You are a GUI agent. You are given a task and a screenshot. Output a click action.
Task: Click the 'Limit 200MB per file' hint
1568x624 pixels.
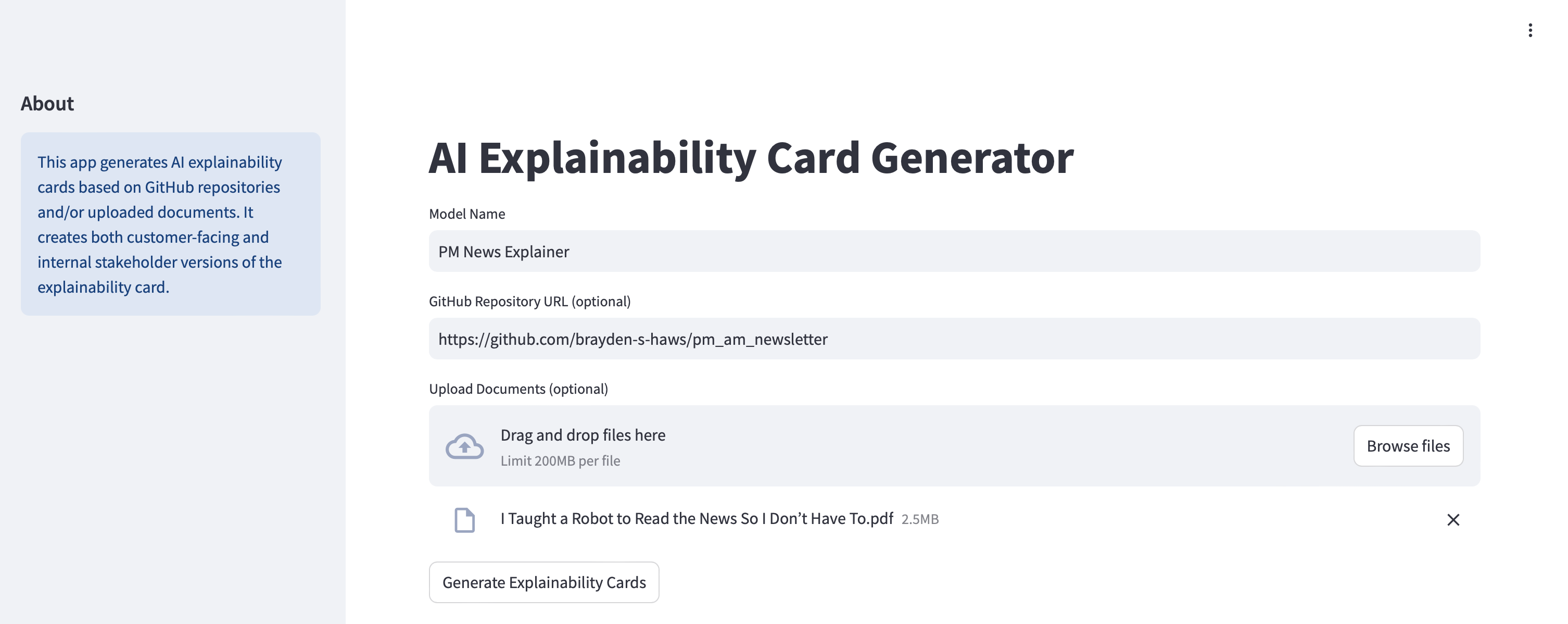click(560, 461)
